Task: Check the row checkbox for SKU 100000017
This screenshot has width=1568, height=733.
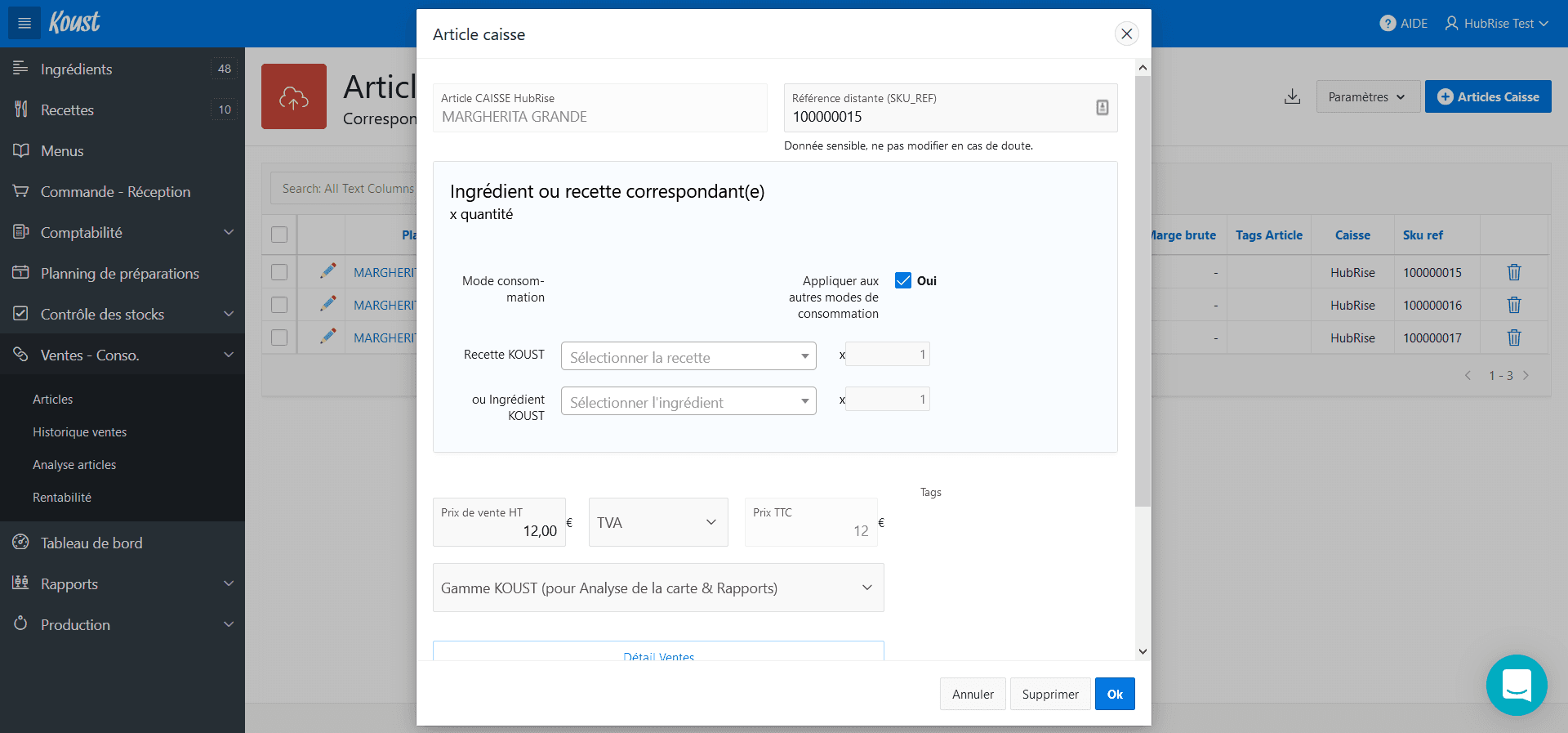Action: tap(279, 337)
